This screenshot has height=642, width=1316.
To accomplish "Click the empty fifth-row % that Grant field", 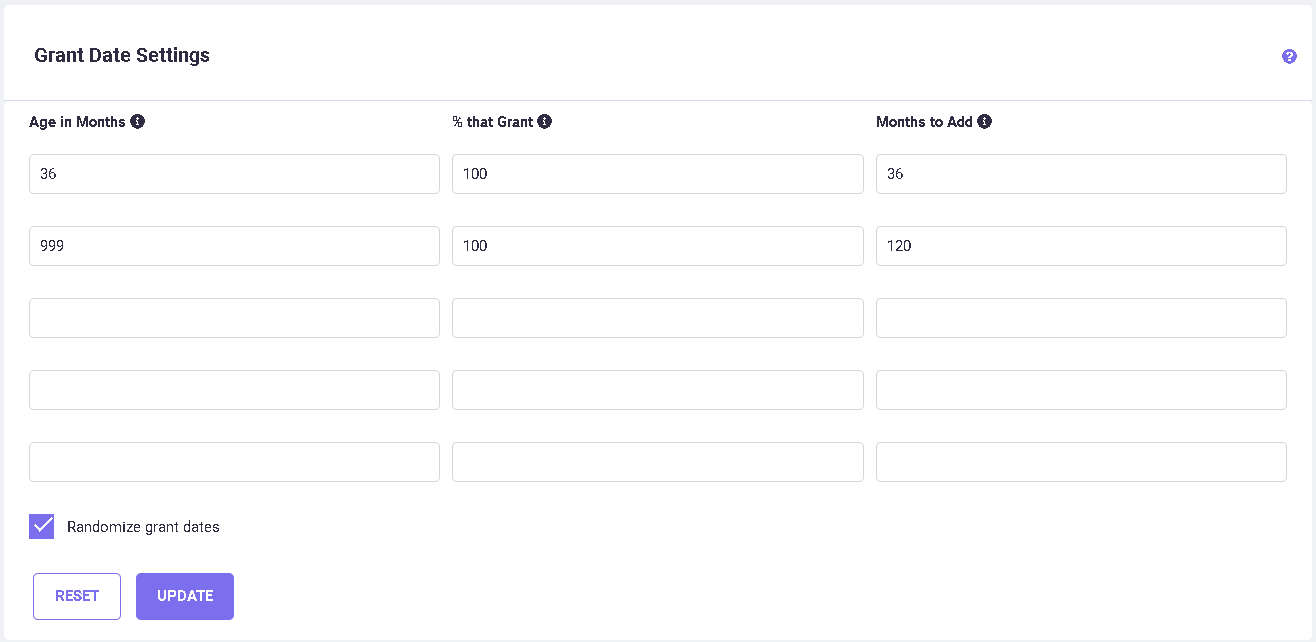I will [657, 462].
